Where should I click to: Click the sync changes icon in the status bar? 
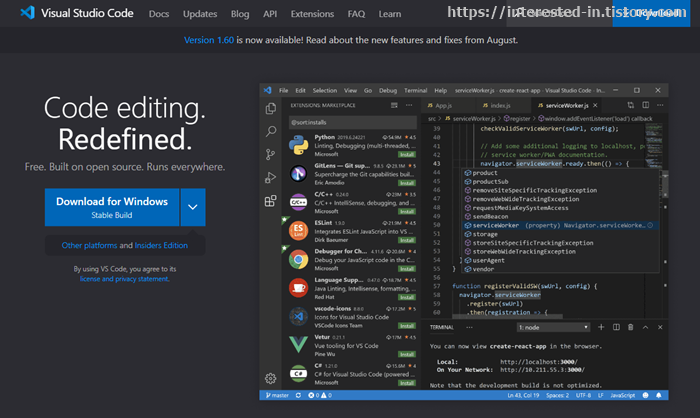click(298, 395)
